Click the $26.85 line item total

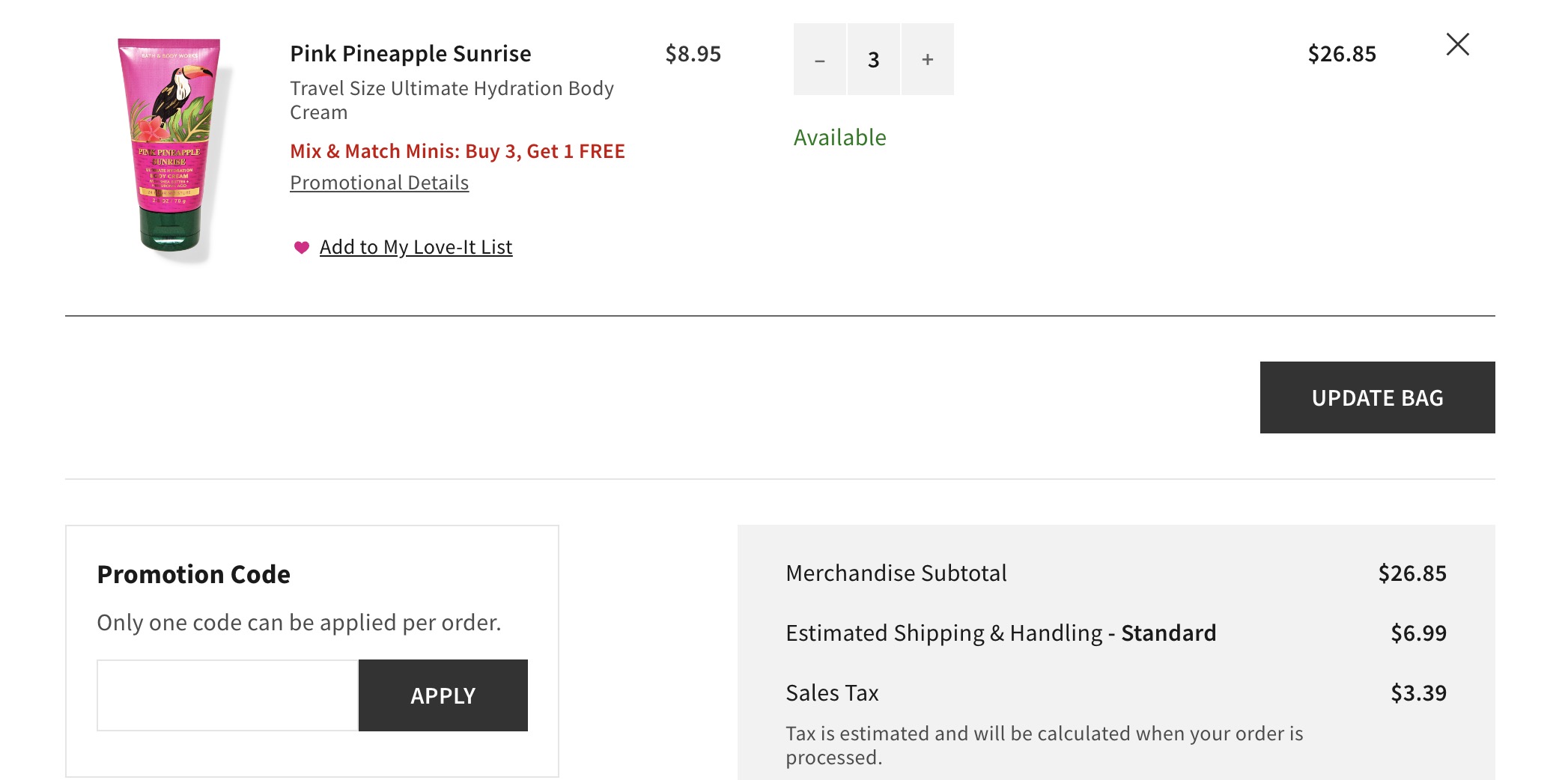1343,53
